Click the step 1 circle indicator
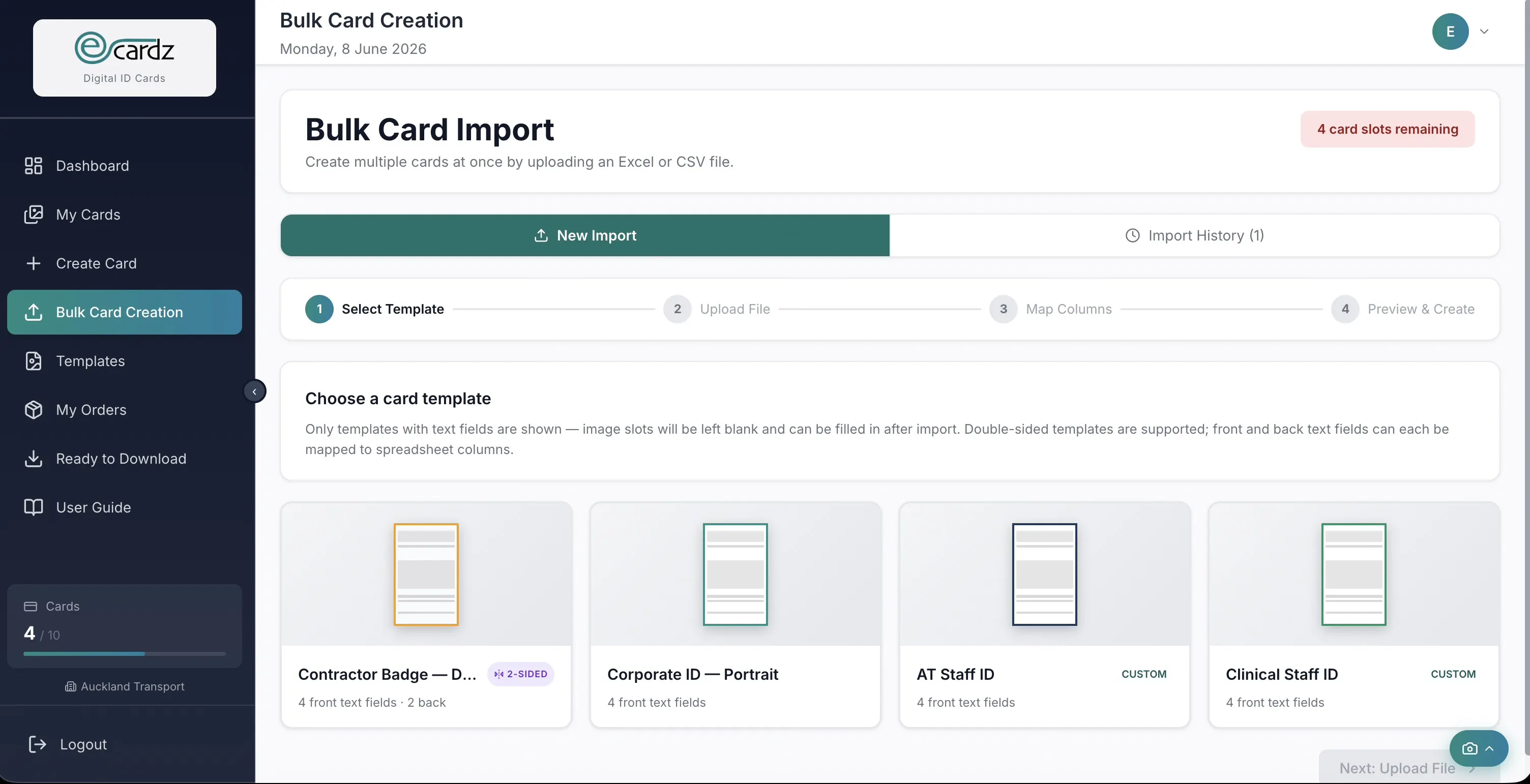Screen dimensions: 1530x784 click(319, 309)
